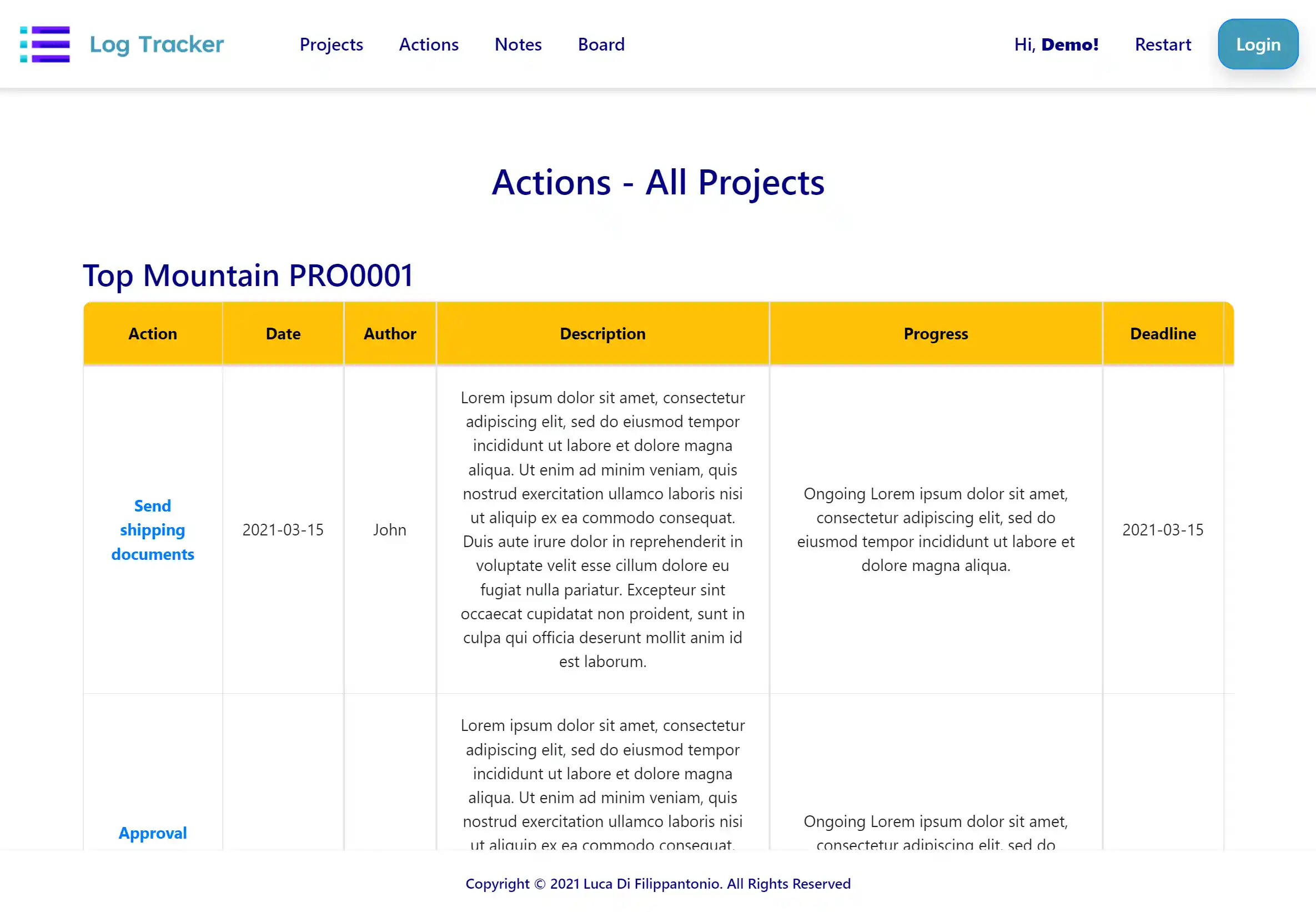Click the Log Tracker brand name
This screenshot has width=1316, height=912.
pyautogui.click(x=157, y=44)
